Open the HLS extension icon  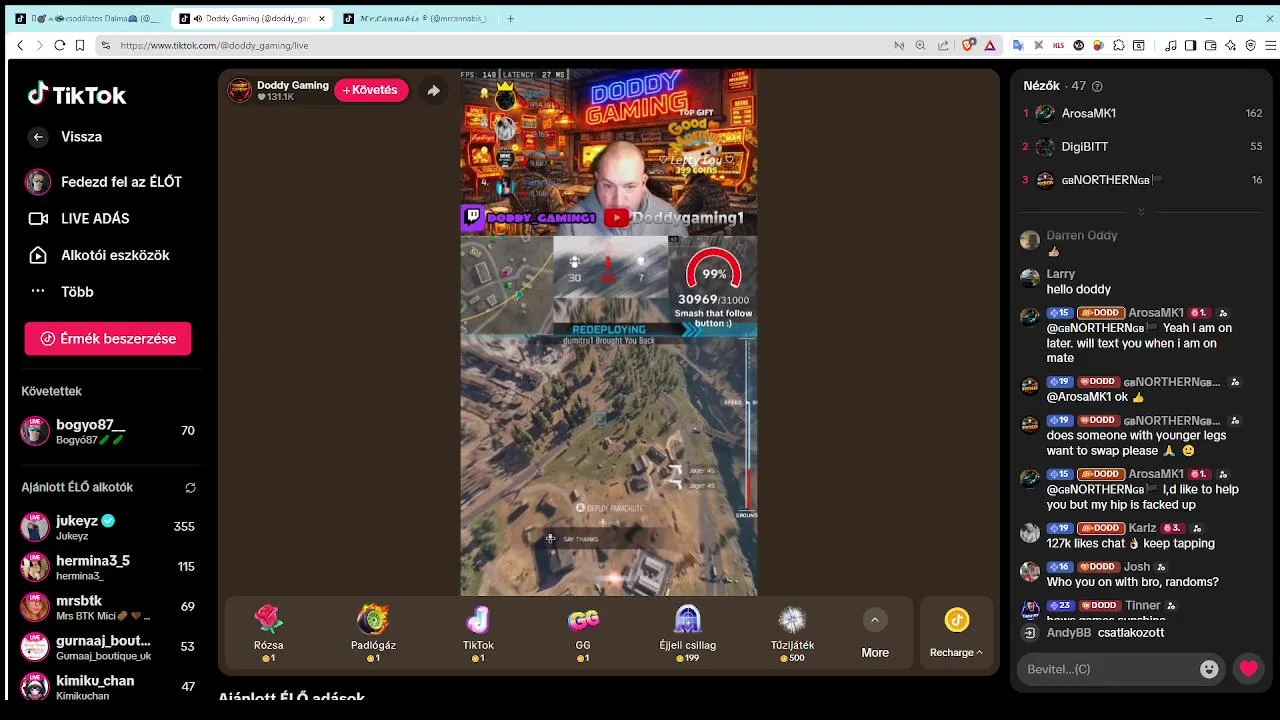pos(1059,45)
